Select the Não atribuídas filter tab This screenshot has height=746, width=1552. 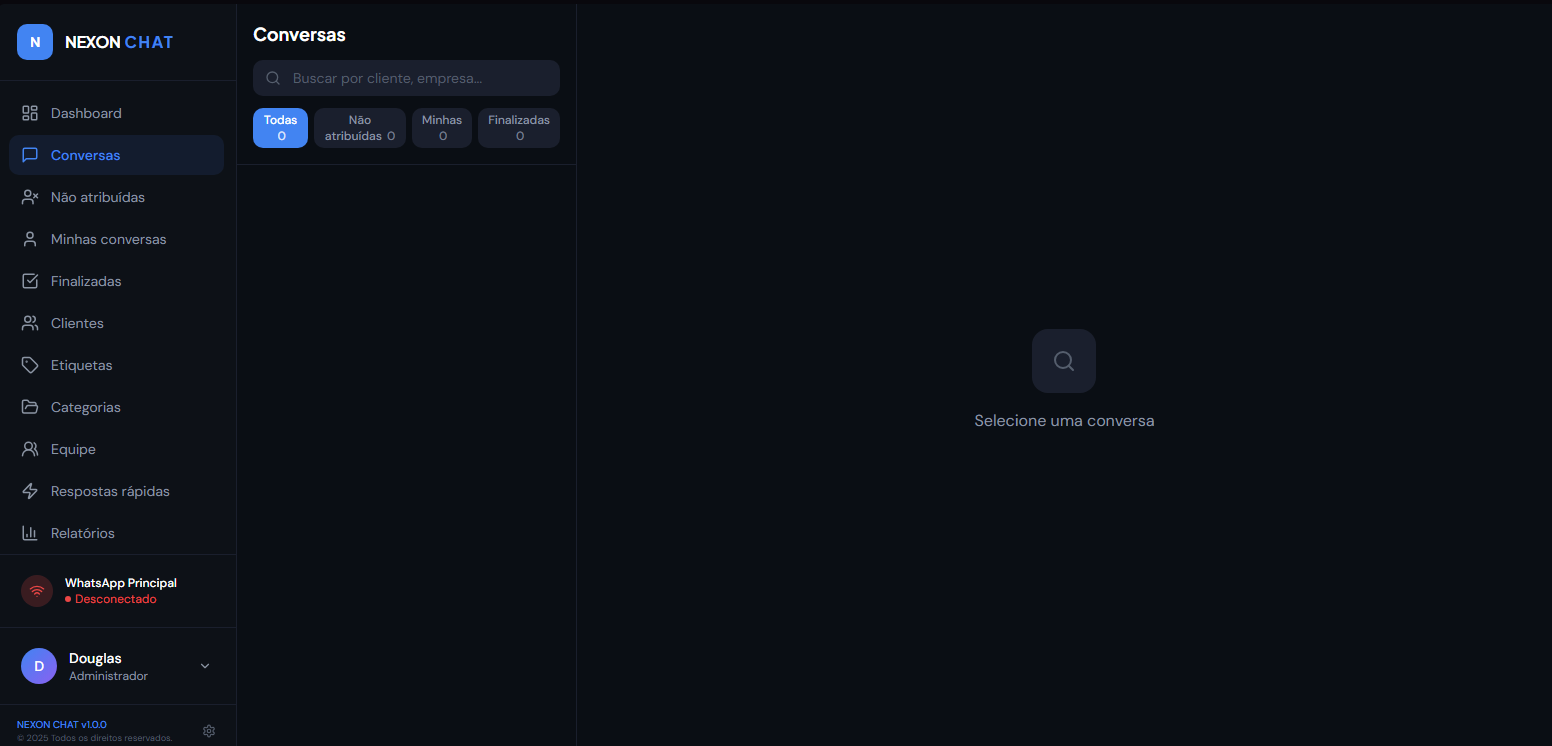[360, 128]
